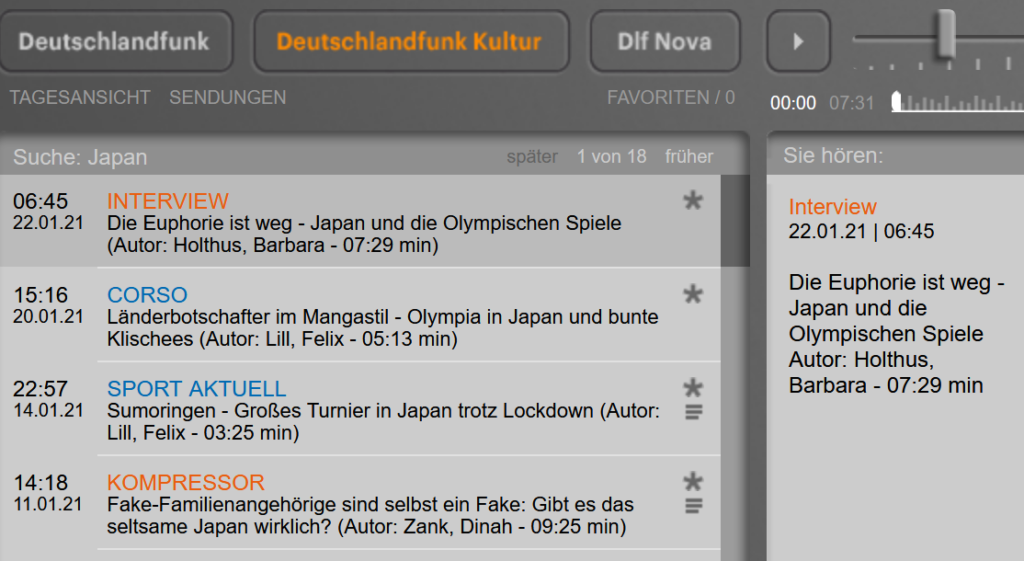Screen dimensions: 1024x561
Task: Click the elapsed time 00:00
Action: point(793,103)
